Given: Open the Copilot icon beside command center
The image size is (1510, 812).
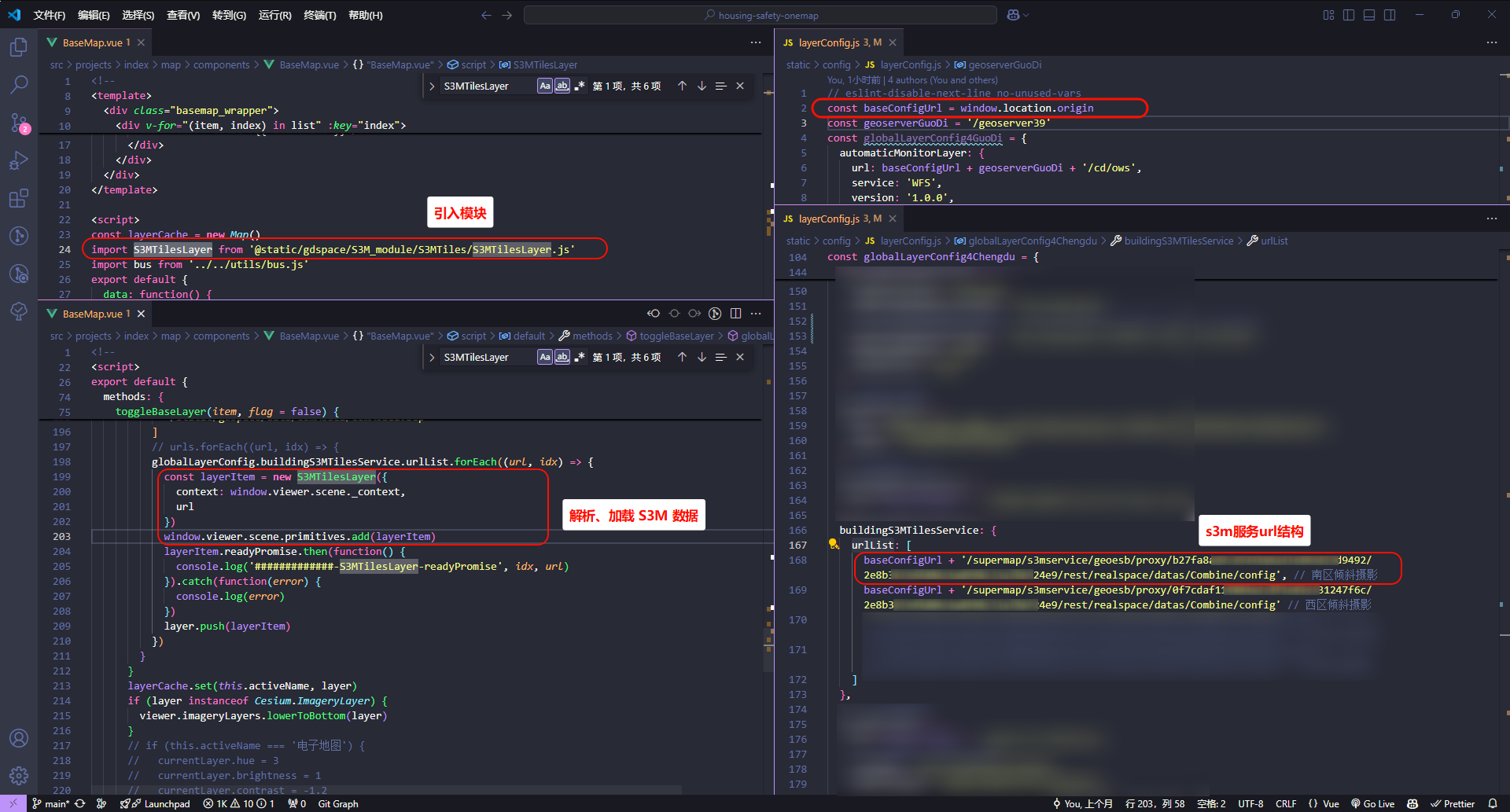Looking at the screenshot, I should coord(1014,15).
